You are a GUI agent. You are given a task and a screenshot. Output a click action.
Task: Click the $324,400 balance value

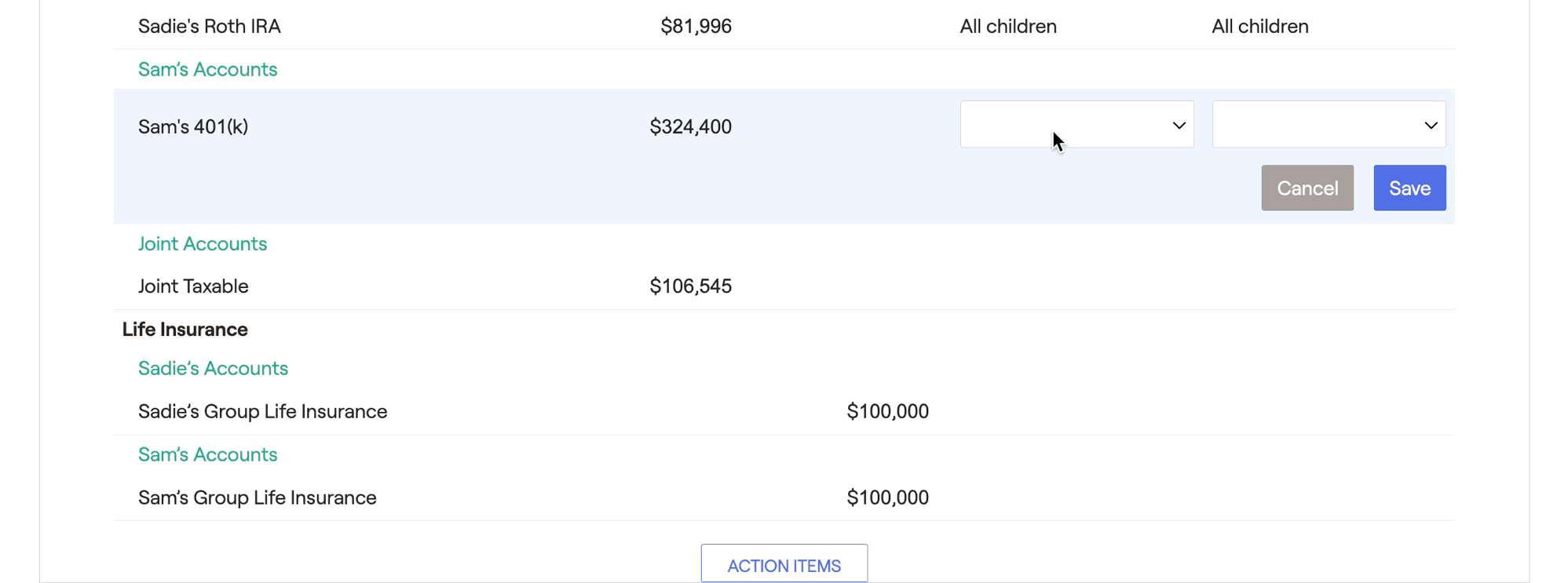[690, 126]
